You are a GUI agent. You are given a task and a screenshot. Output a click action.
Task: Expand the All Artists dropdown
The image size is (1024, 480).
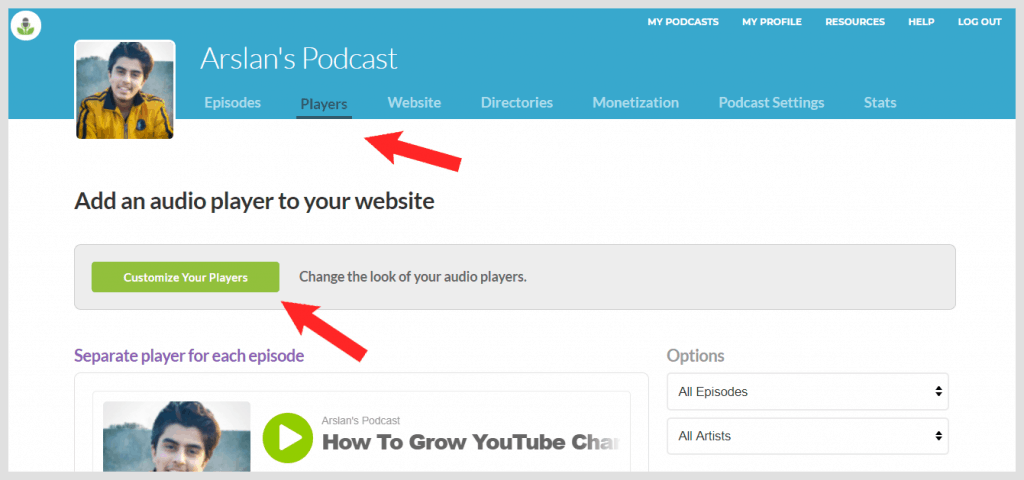point(807,436)
